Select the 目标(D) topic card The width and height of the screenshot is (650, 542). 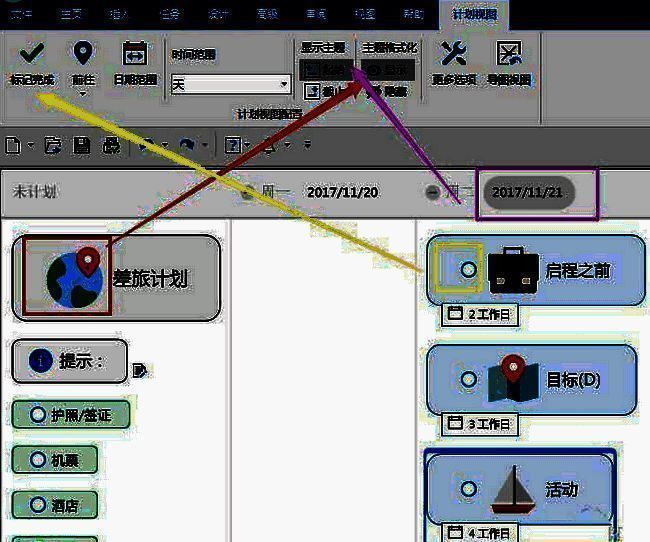tap(532, 379)
